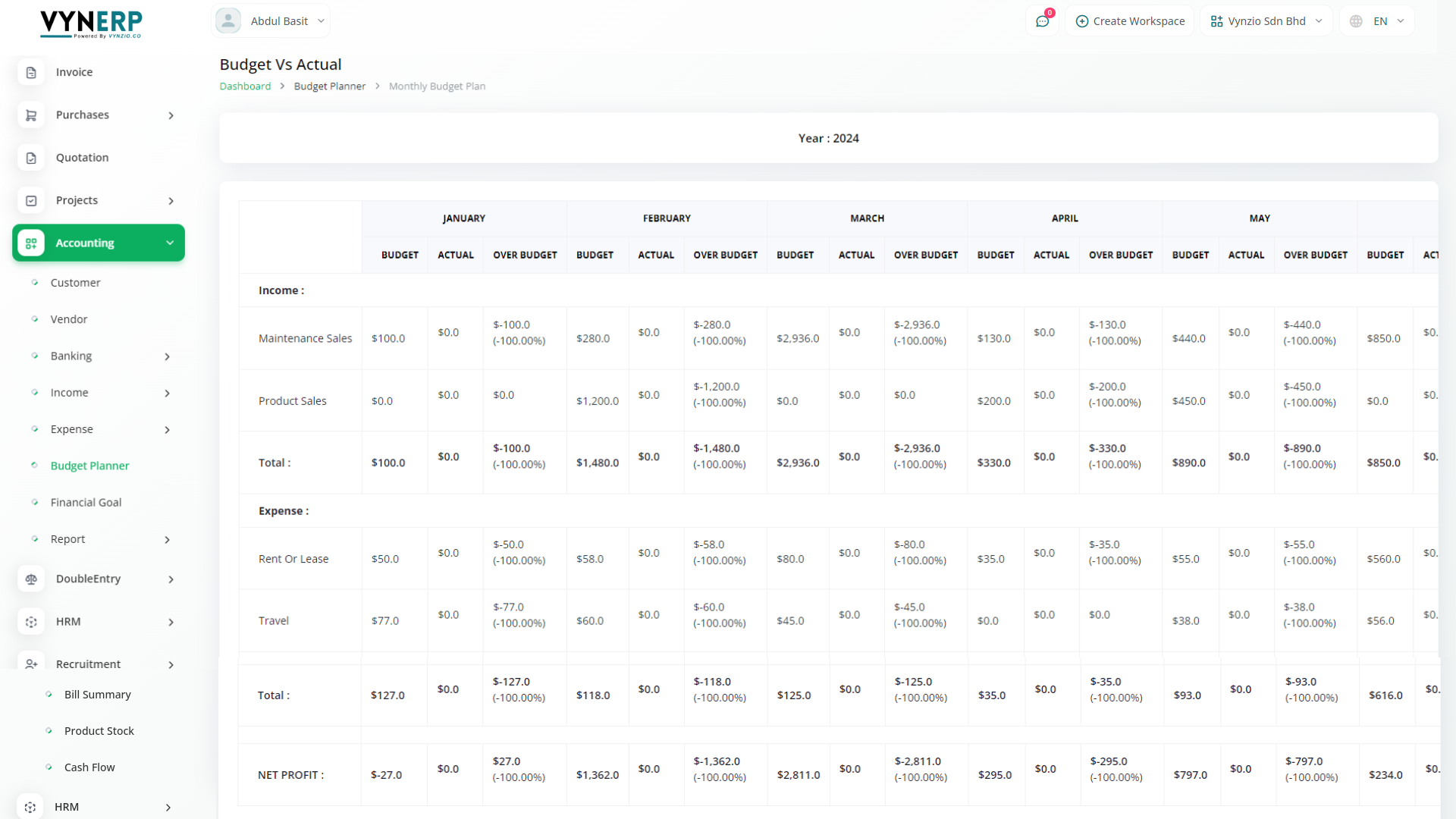Click the Create Workspace button

1130,21
